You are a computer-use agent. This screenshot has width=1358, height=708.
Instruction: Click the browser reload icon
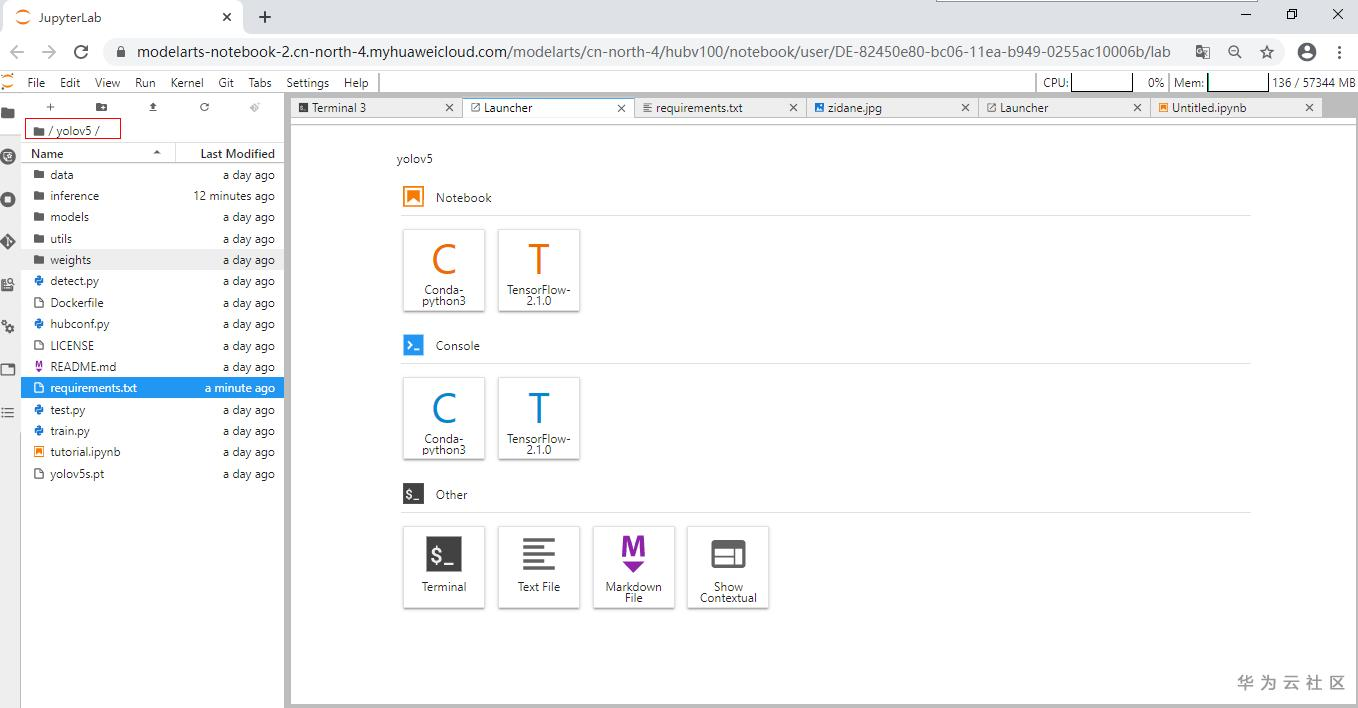(x=82, y=52)
